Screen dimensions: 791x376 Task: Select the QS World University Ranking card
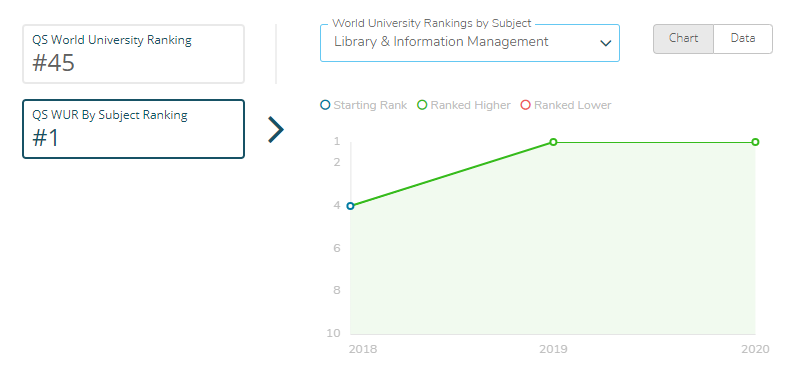(x=134, y=54)
